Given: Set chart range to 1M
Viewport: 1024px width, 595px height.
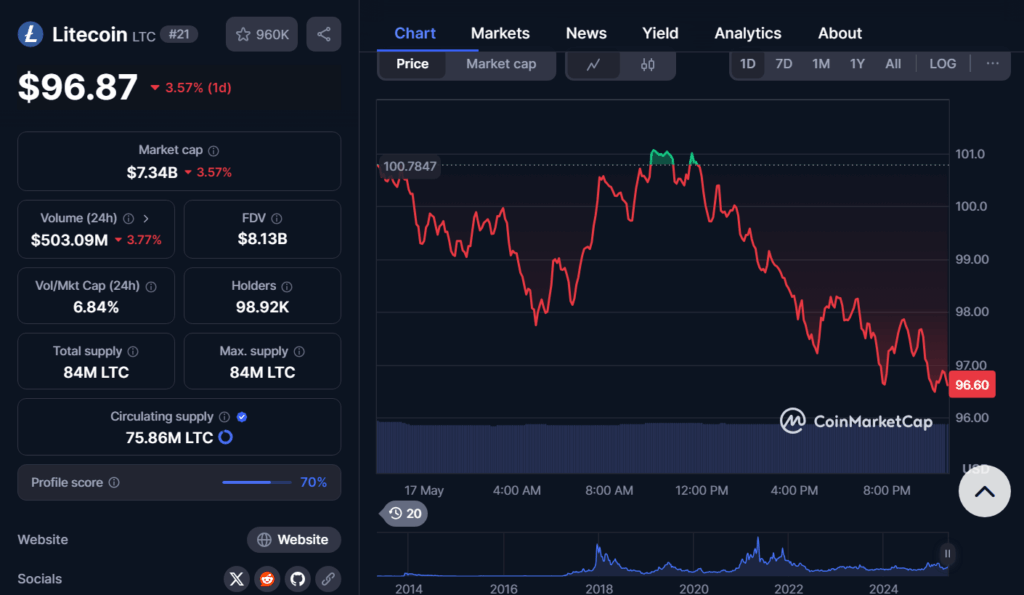Looking at the screenshot, I should click(x=821, y=64).
